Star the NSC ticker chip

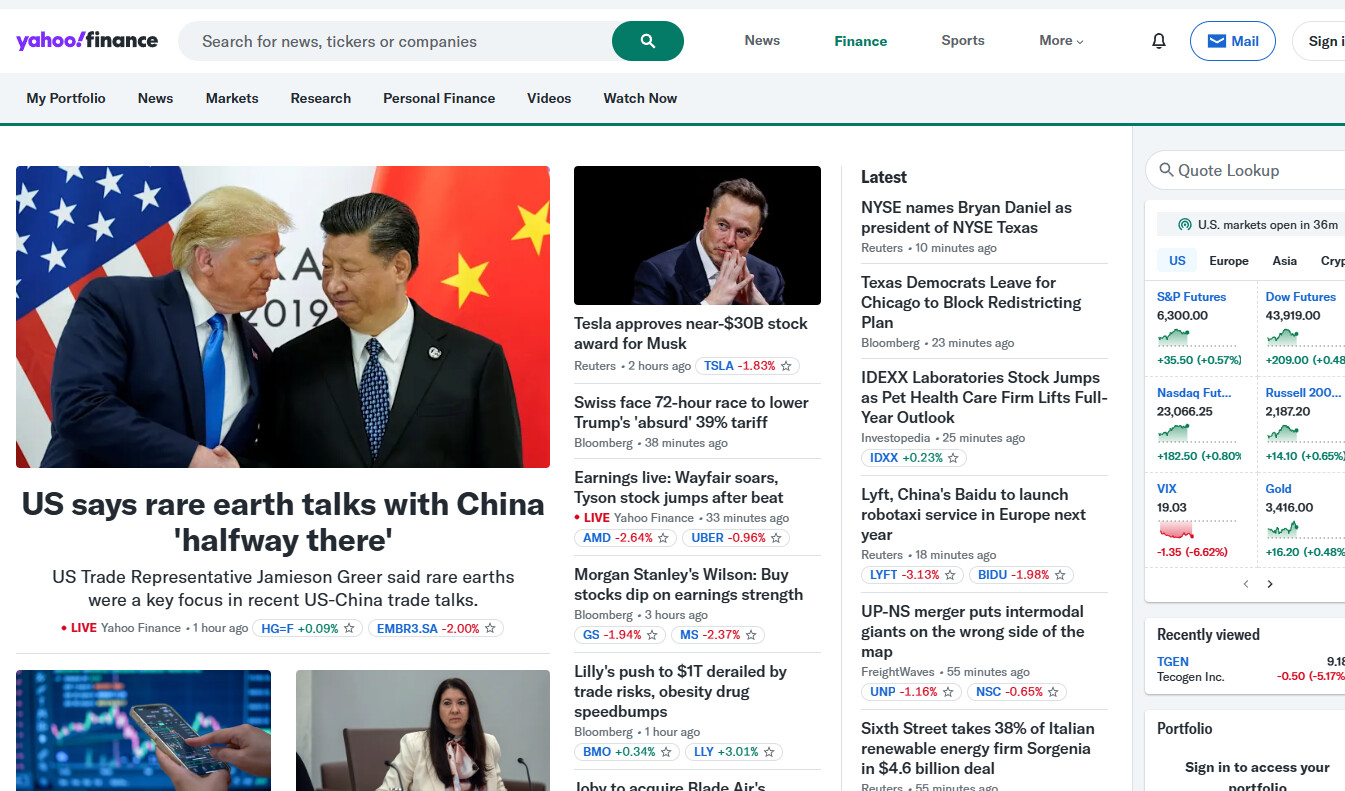tap(1053, 692)
